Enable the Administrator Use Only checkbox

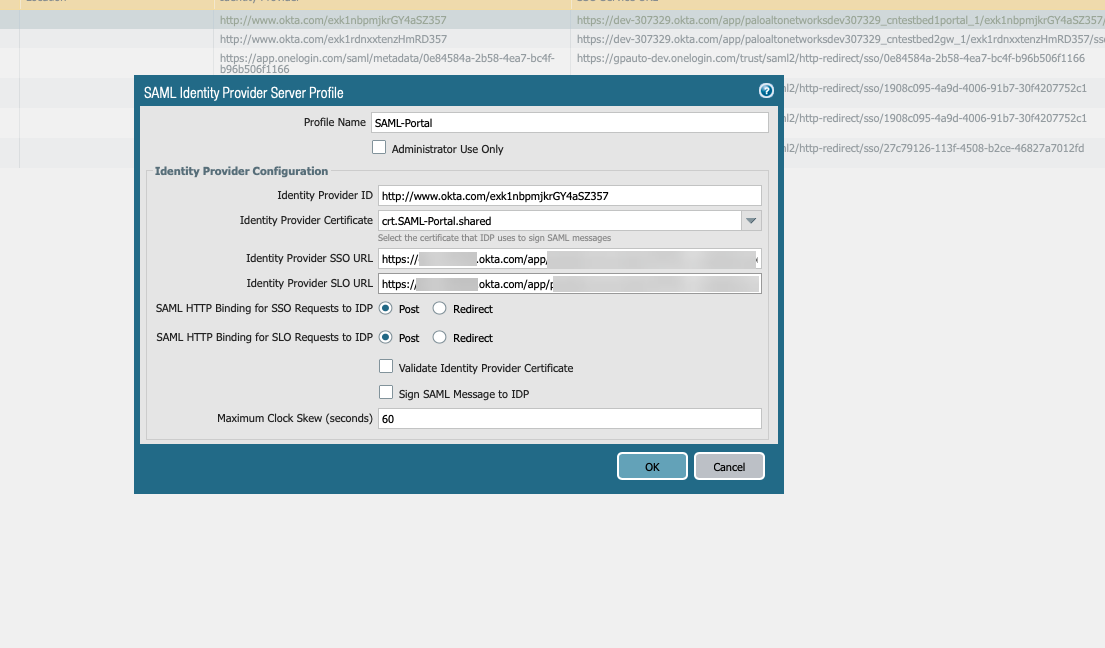click(x=379, y=148)
